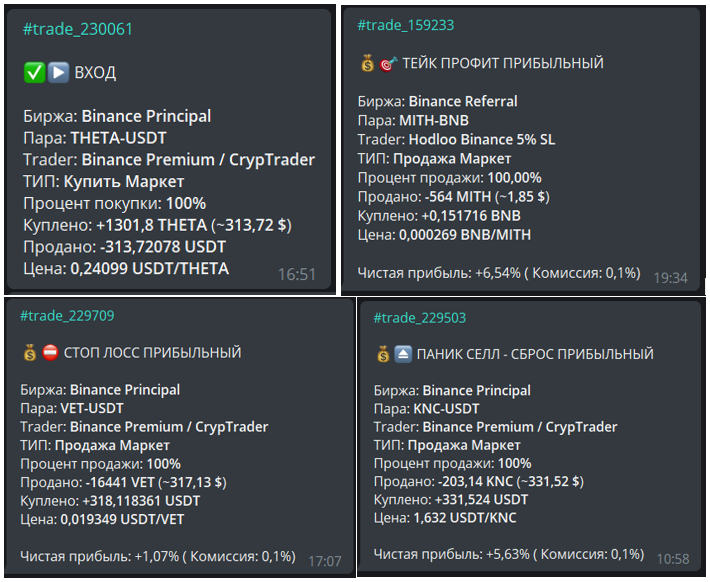The width and height of the screenshot is (710, 582).
Task: Click the 10:58 timestamp on the KNC message
Action: pyautogui.click(x=676, y=557)
